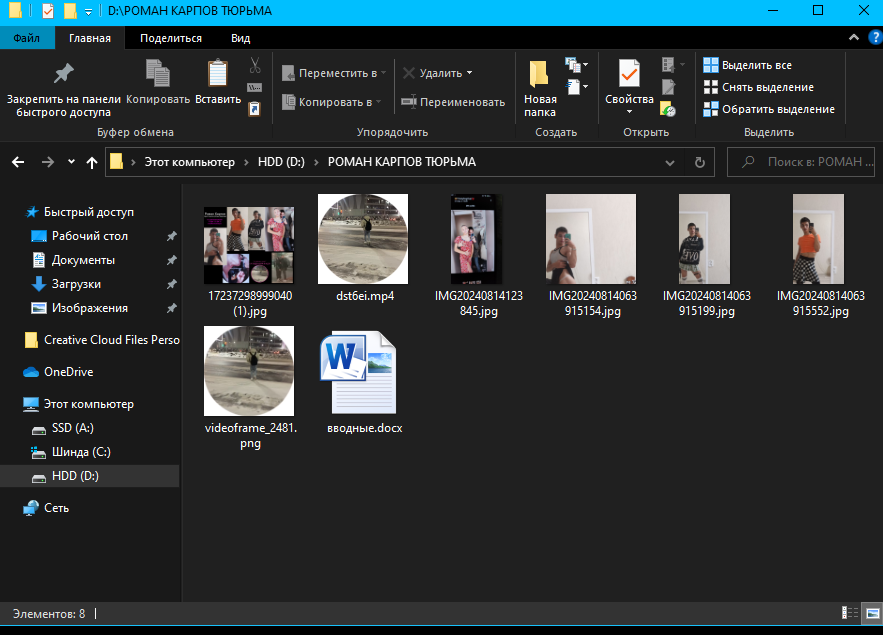Collapse the ribbon with the up chevron

coord(854,38)
